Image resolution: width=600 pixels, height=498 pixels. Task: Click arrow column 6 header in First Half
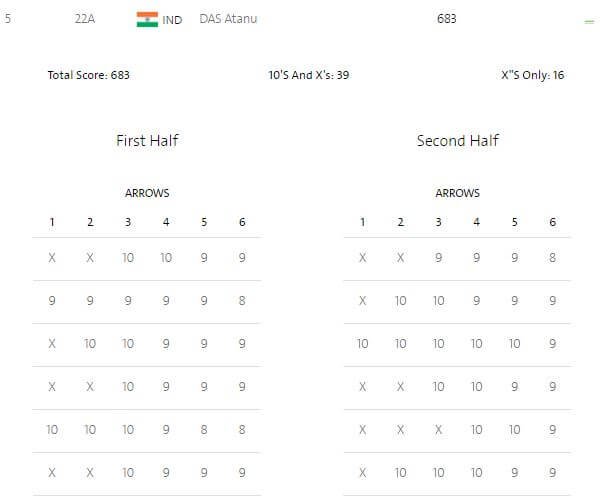tap(242, 222)
